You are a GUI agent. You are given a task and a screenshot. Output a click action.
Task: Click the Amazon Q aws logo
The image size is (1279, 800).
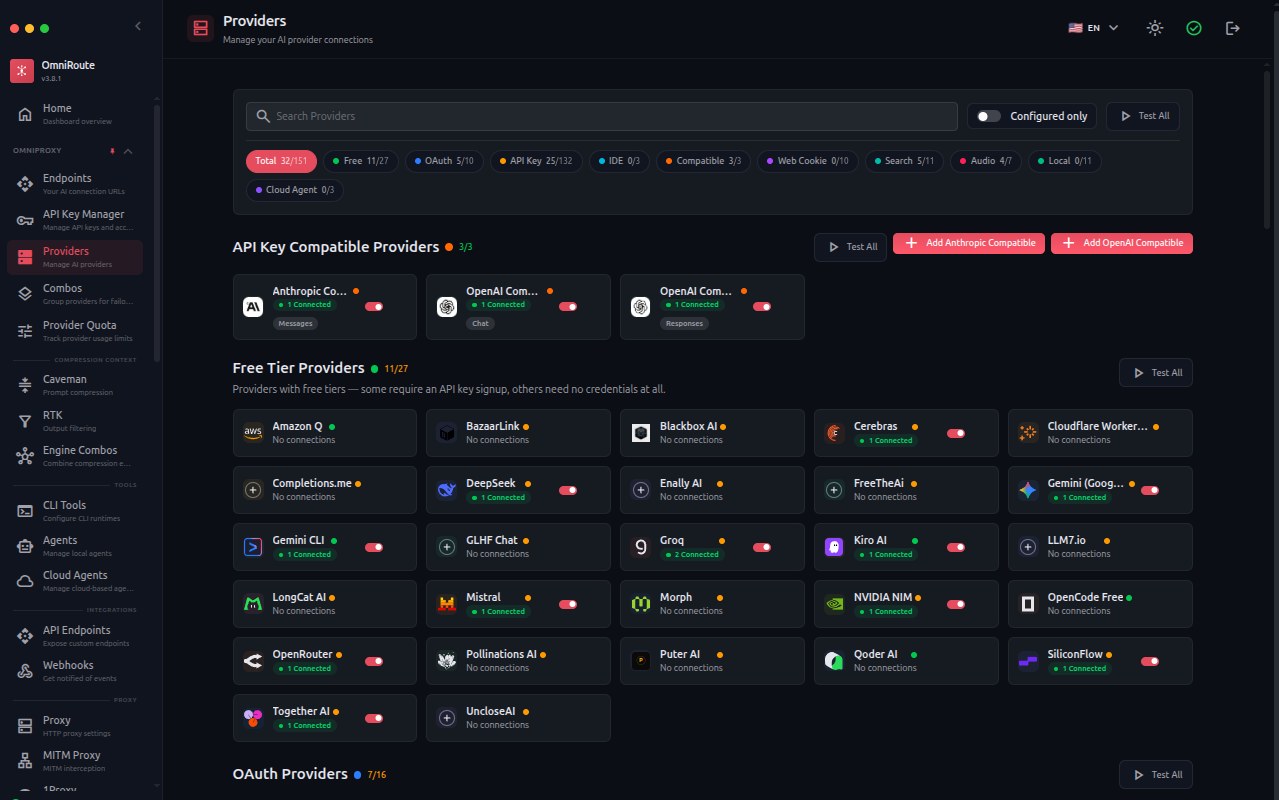[x=253, y=433]
